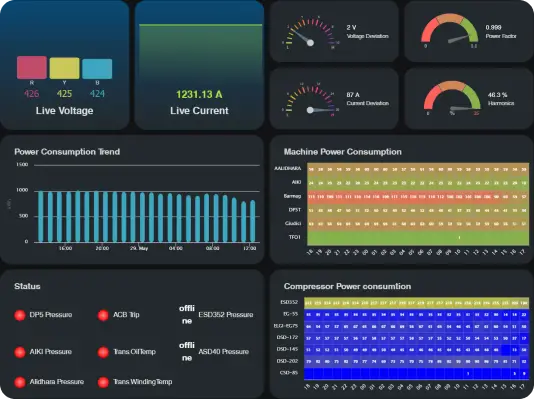Viewport: 534px width, 399px height.
Task: Click the blue B phase voltage block
Action: point(97,69)
